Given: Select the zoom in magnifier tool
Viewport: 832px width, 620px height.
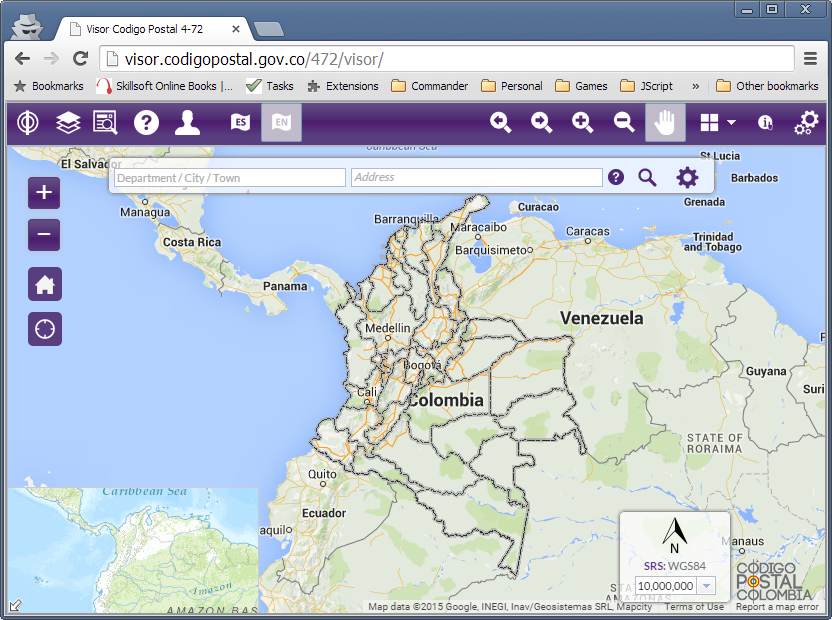Looking at the screenshot, I should [582, 122].
